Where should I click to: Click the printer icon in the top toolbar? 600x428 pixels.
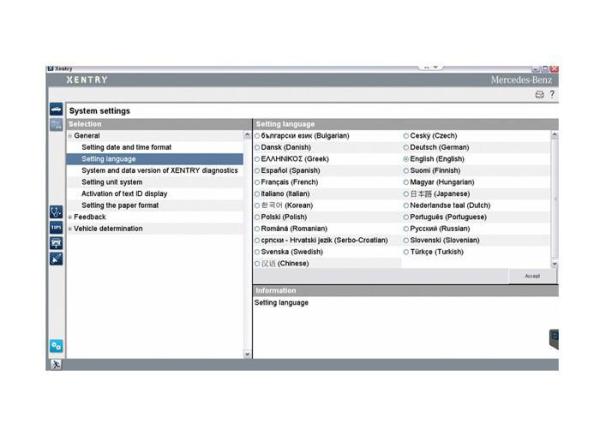pyautogui.click(x=539, y=94)
